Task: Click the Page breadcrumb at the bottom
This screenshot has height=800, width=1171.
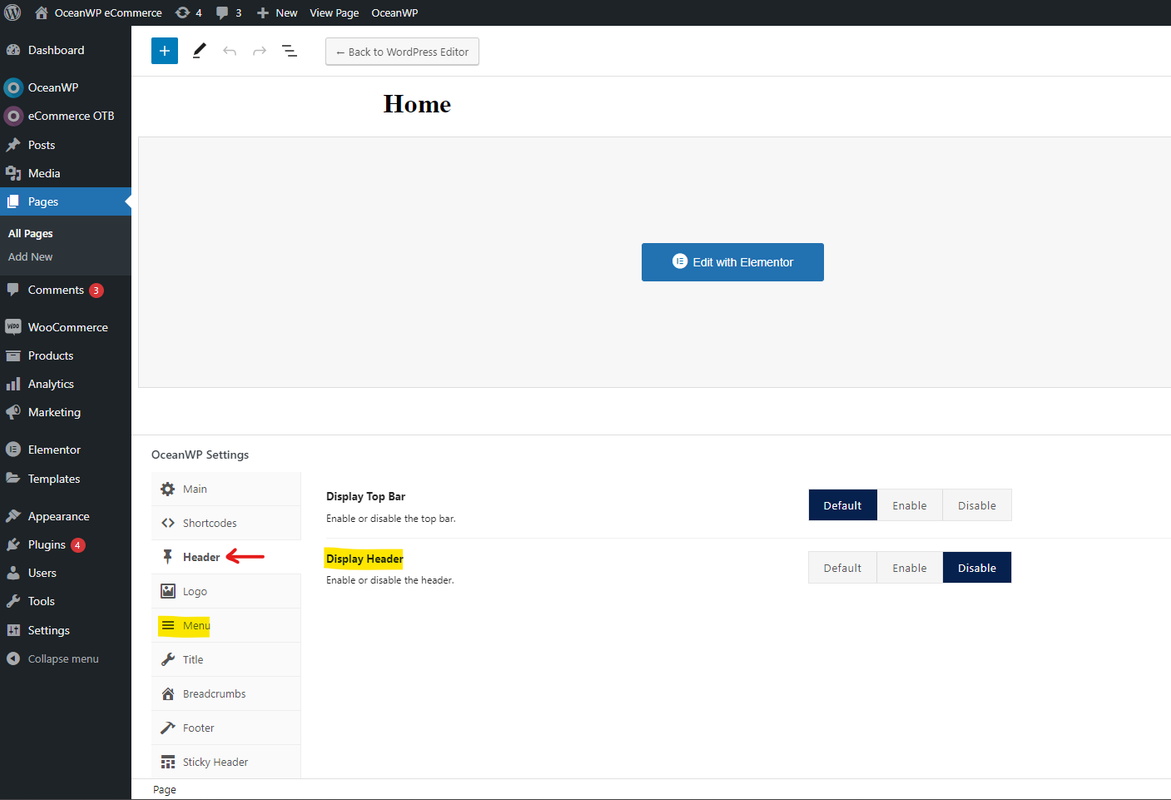Action: coord(164,790)
